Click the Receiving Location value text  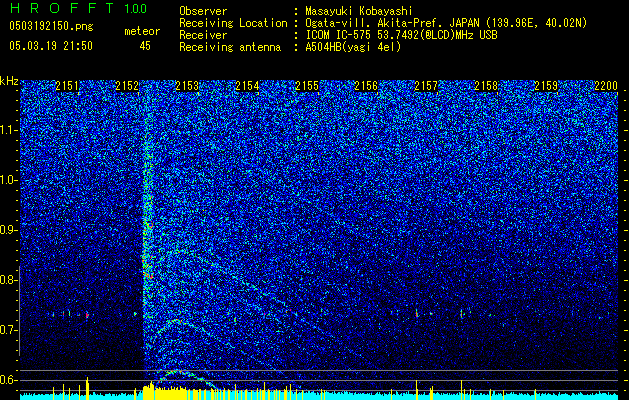pyautogui.click(x=446, y=23)
